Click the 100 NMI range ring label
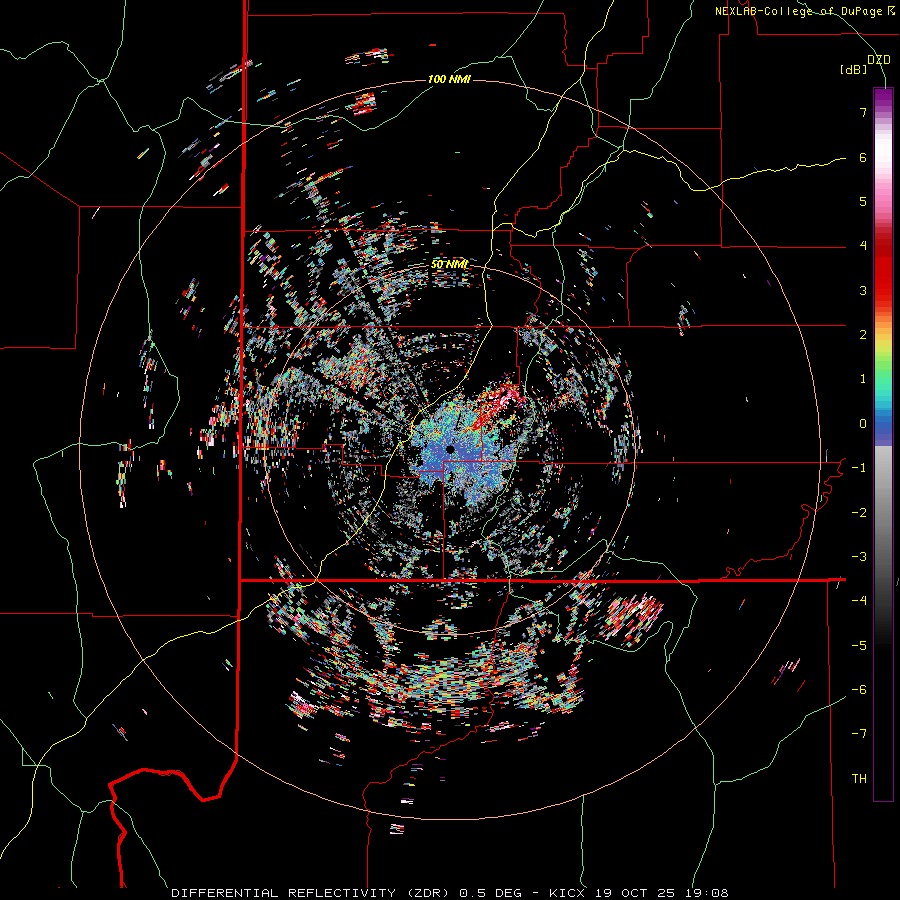The height and width of the screenshot is (900, 900). [x=449, y=79]
